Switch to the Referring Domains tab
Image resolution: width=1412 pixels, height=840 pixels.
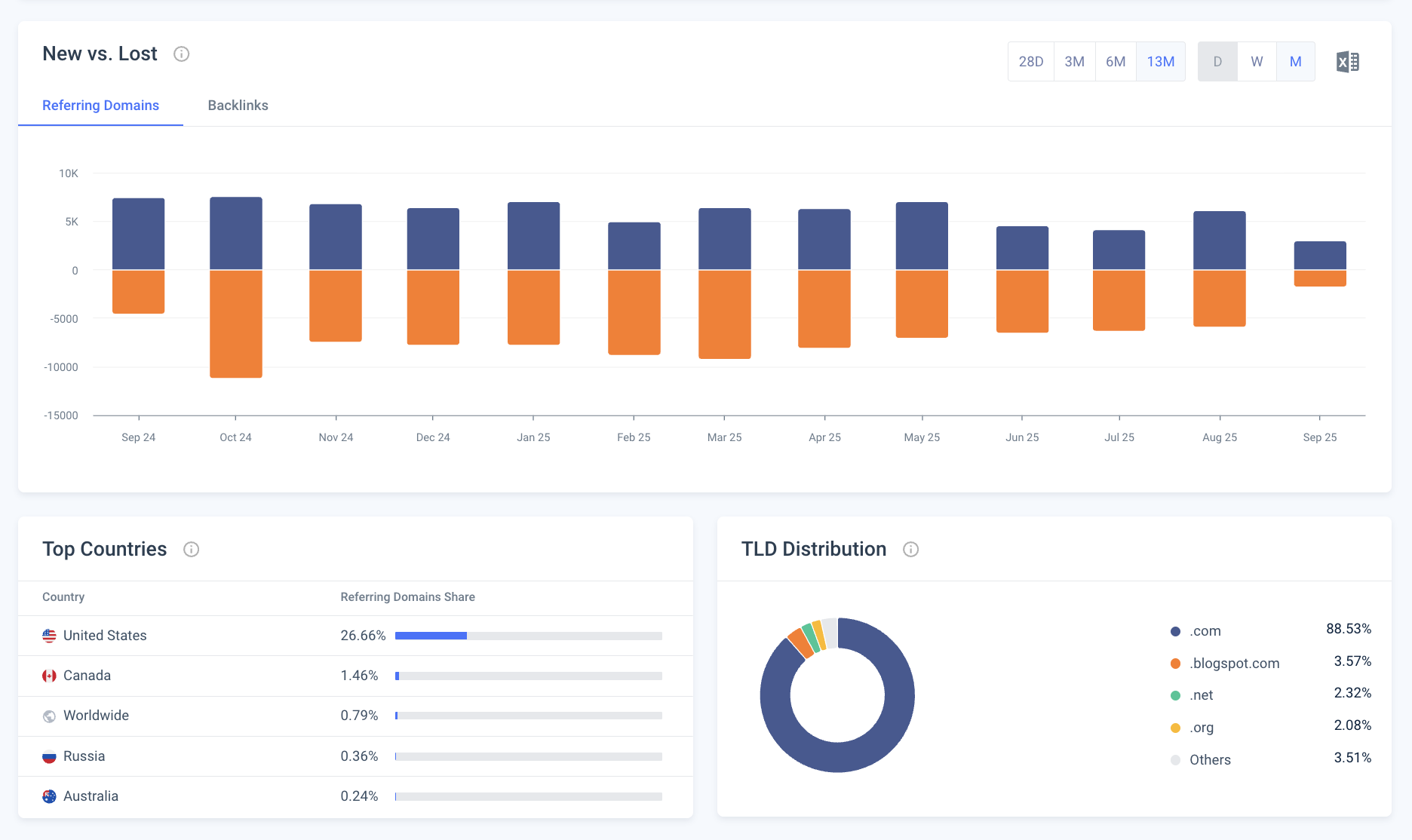click(x=100, y=106)
